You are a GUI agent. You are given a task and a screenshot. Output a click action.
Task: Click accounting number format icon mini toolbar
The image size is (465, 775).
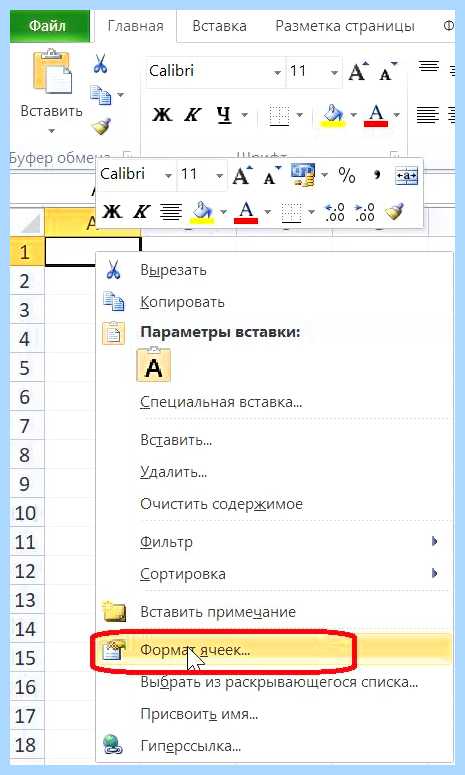(303, 175)
